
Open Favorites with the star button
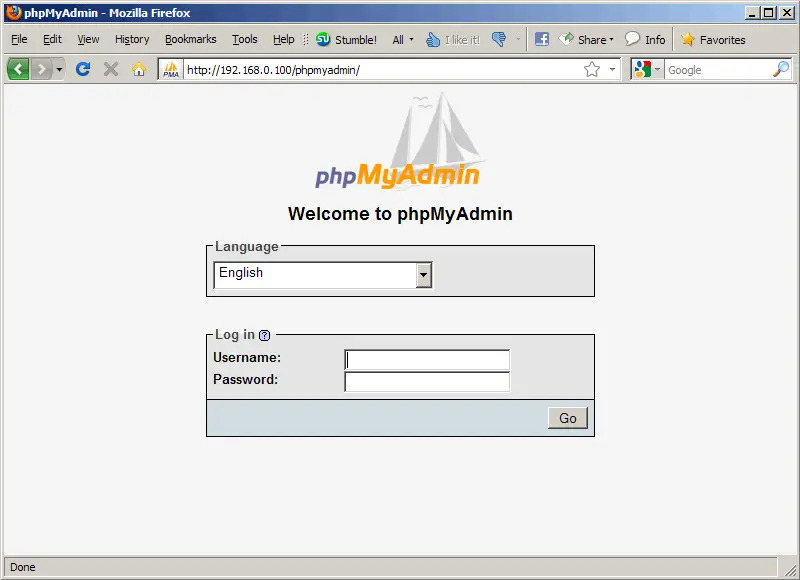[x=713, y=39]
